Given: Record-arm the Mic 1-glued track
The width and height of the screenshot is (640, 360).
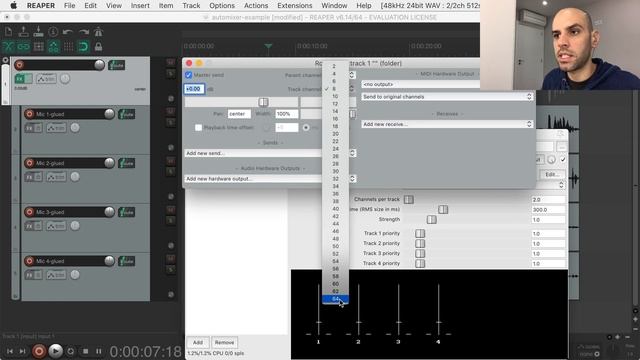Looking at the screenshot, I should pos(29,114).
